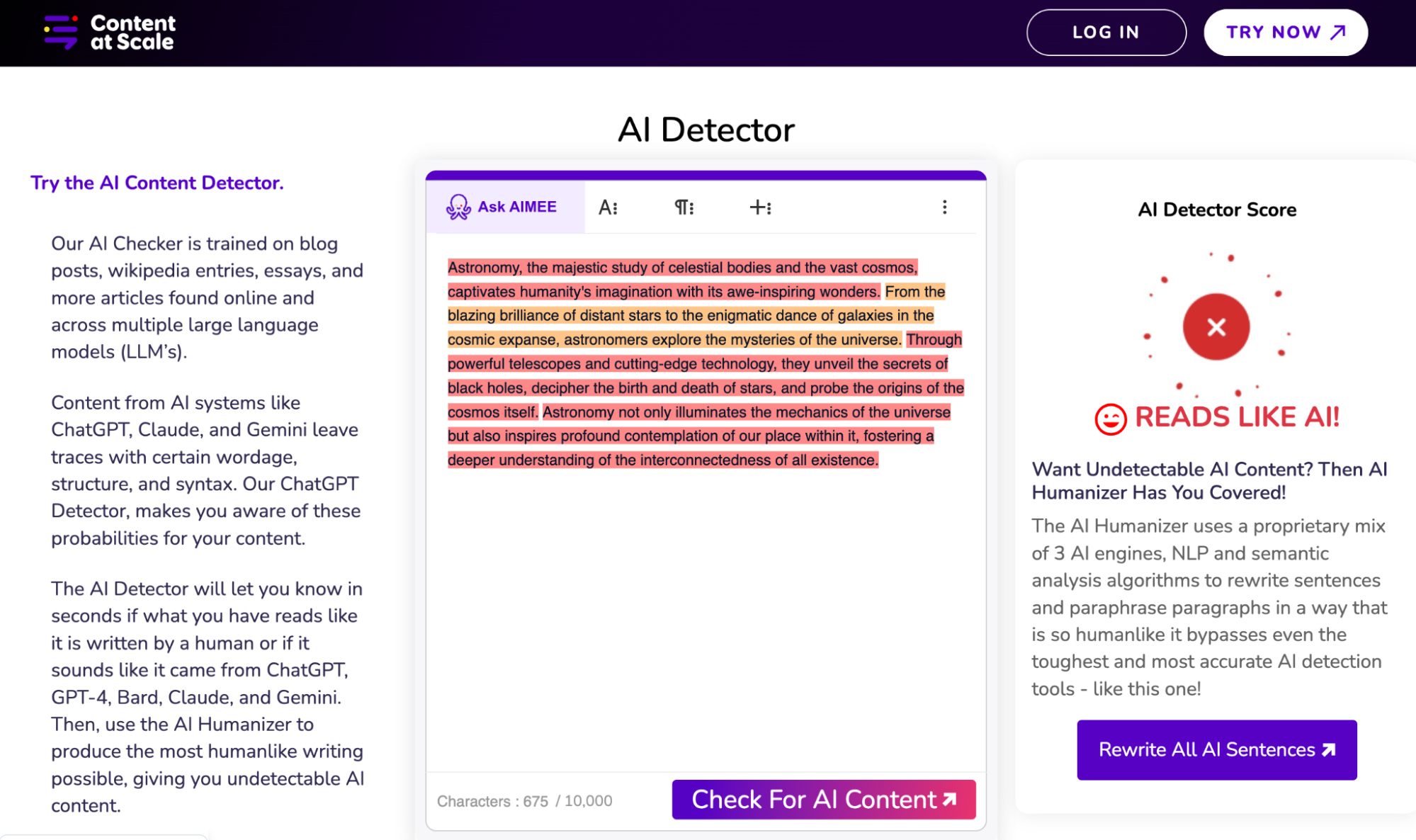Screen dimensions: 1416x840
Task: Click the winking face emoji icon
Action: (1110, 419)
